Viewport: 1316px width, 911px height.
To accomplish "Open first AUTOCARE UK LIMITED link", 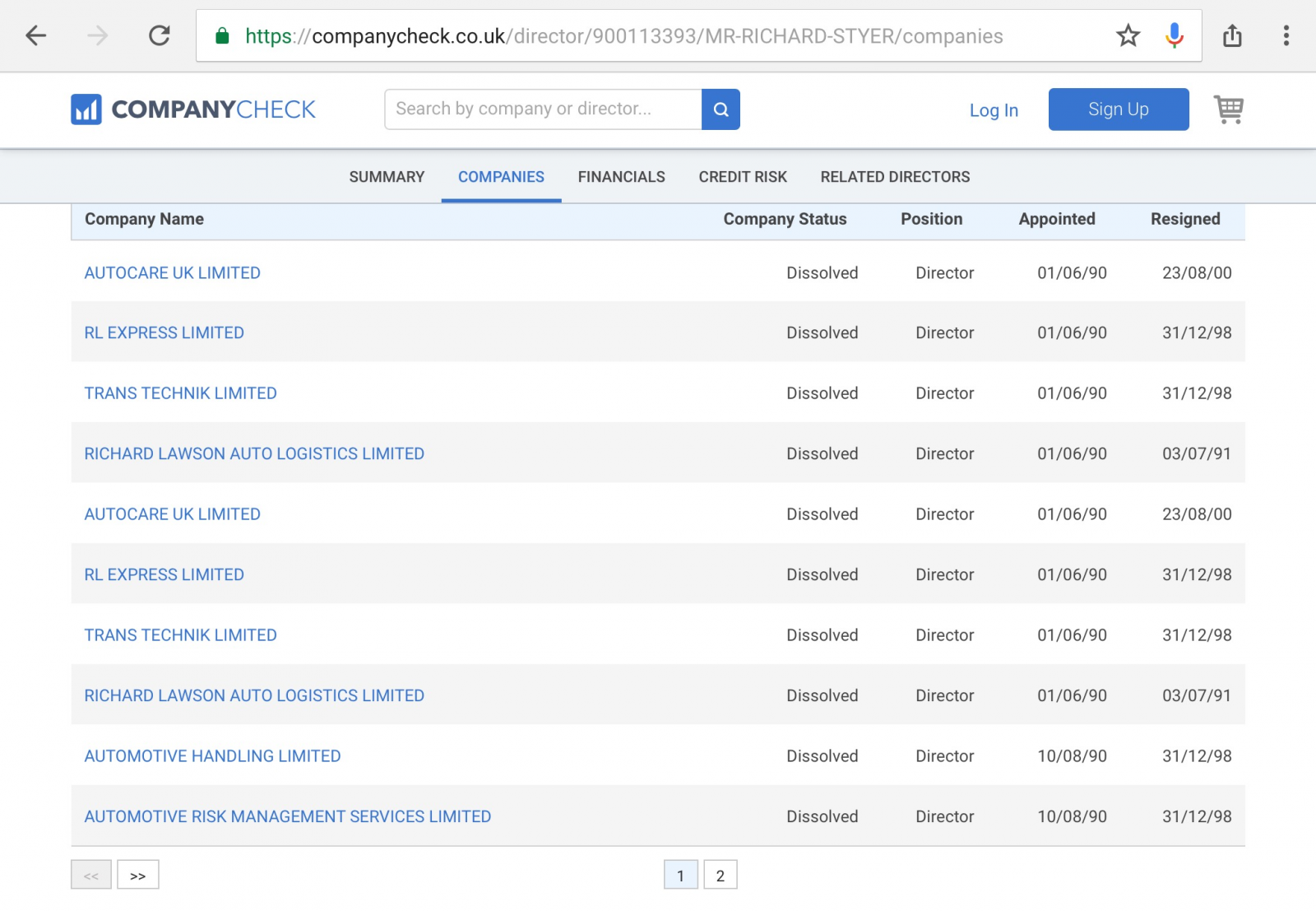I will (173, 273).
